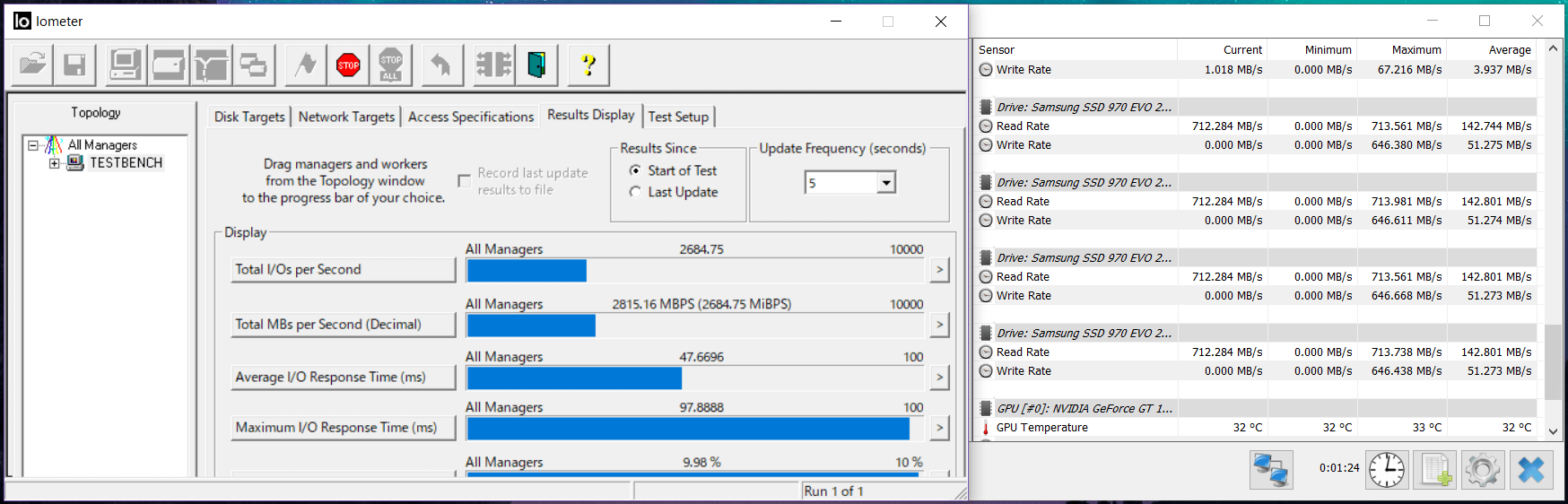Click the sensor list scroll down arrow
This screenshot has height=504, width=1568.
(x=1553, y=430)
